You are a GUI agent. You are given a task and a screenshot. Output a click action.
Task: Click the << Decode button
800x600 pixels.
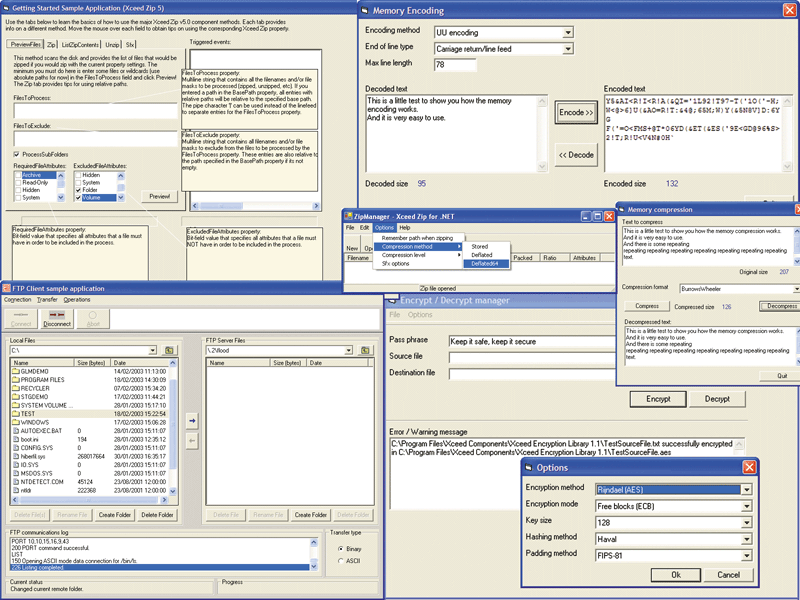576,155
